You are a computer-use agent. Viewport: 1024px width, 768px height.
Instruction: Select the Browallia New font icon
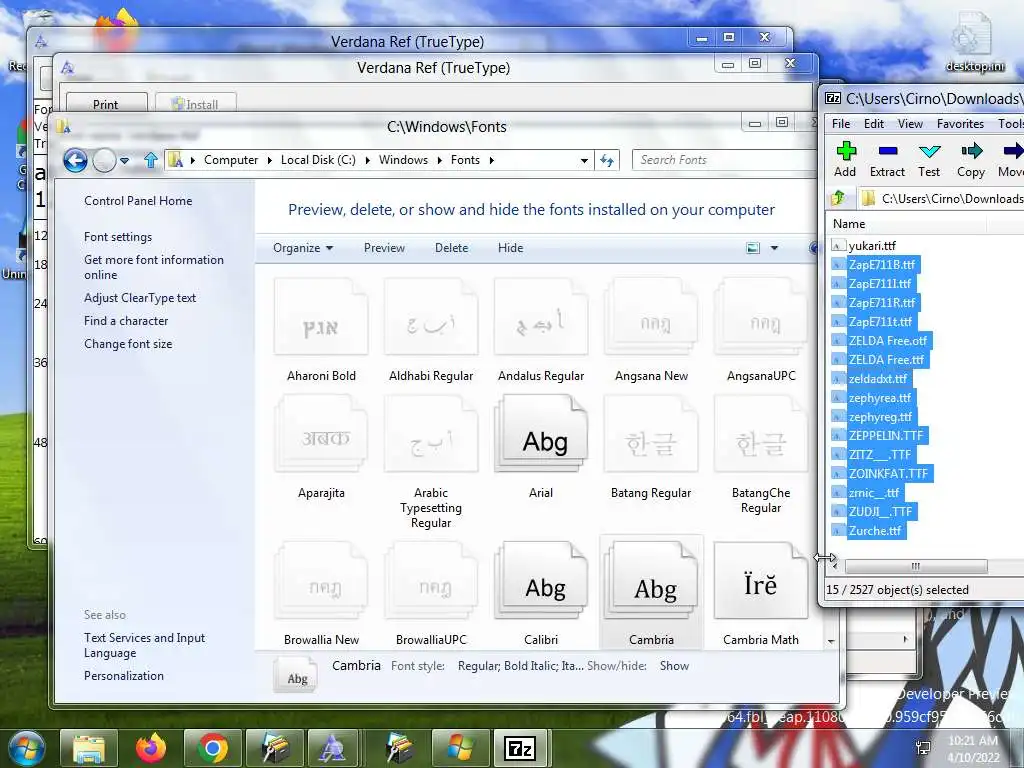[321, 581]
